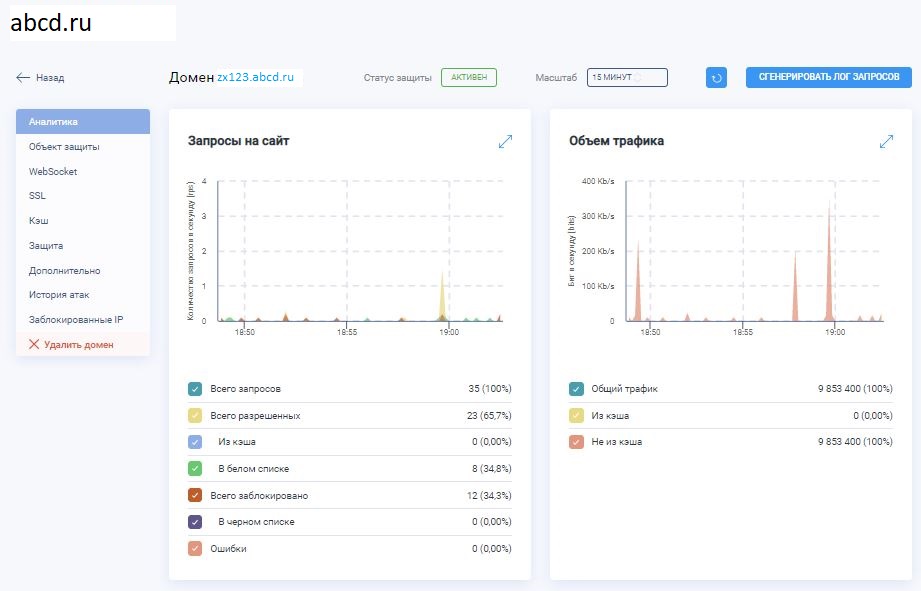
Task: Toggle the Всего запросов checkbox
Action: click(195, 389)
